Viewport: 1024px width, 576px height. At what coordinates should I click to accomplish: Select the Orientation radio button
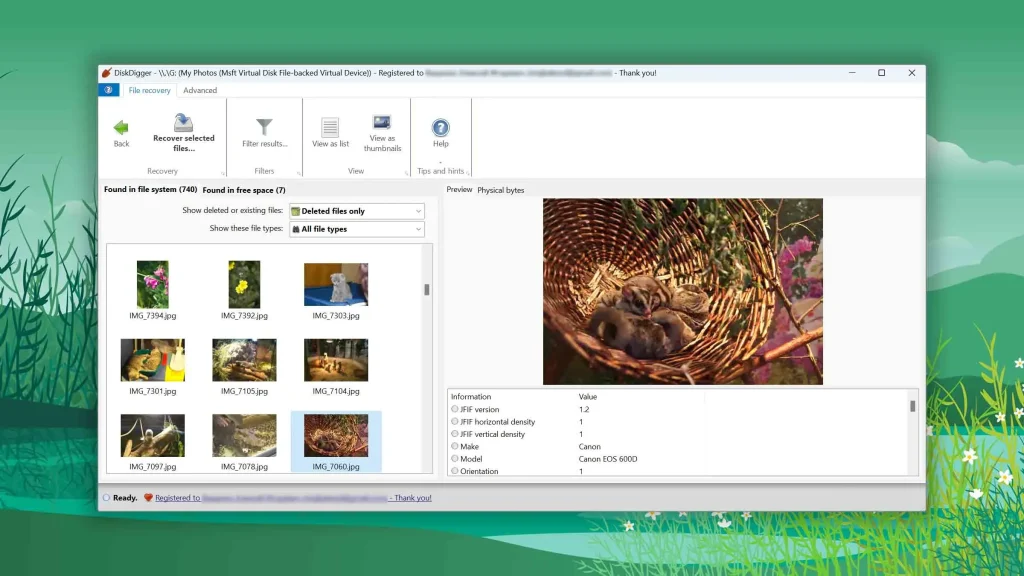[455, 471]
